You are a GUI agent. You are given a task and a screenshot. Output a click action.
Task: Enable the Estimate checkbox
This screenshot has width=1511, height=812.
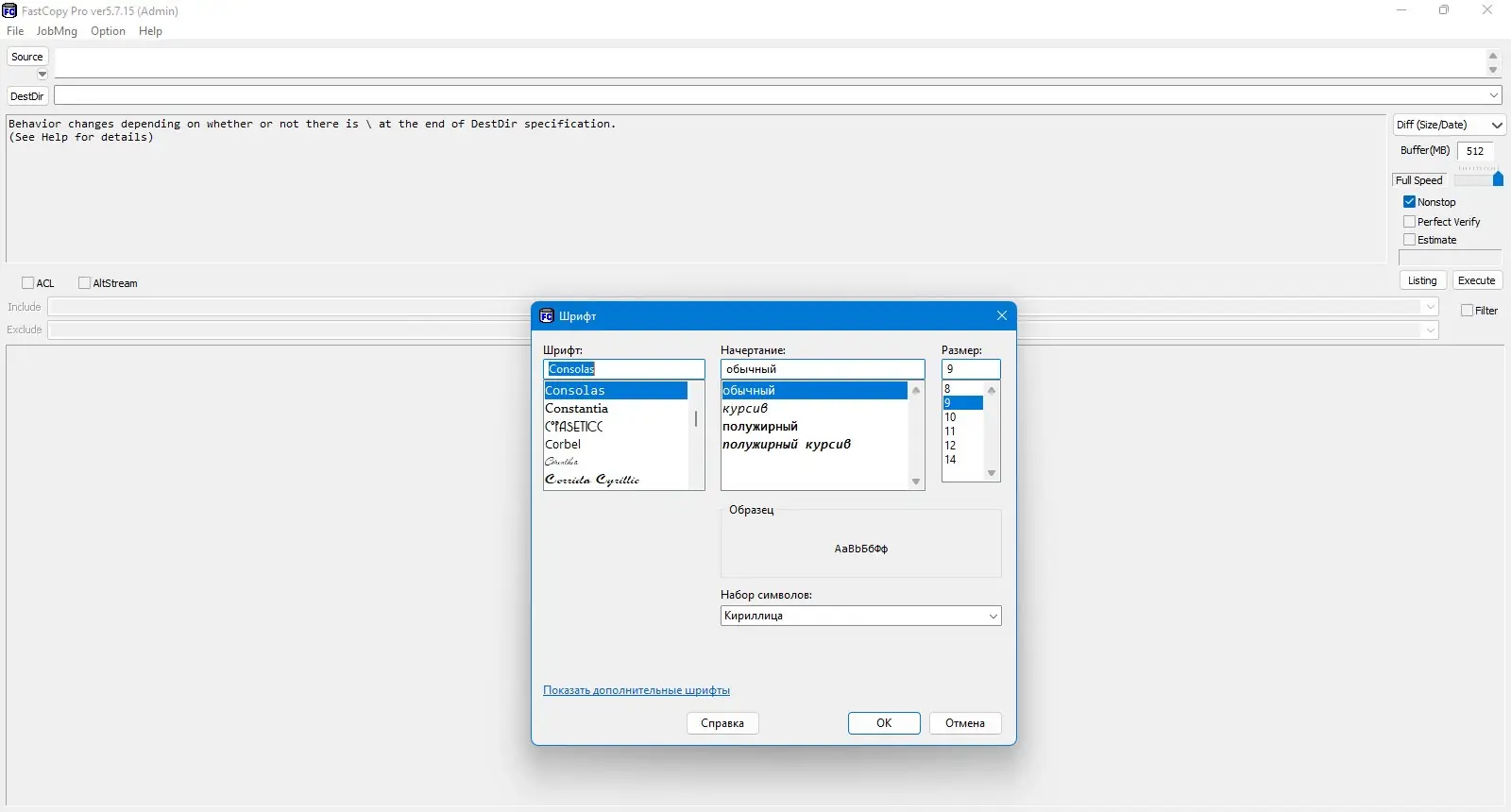tap(1409, 240)
